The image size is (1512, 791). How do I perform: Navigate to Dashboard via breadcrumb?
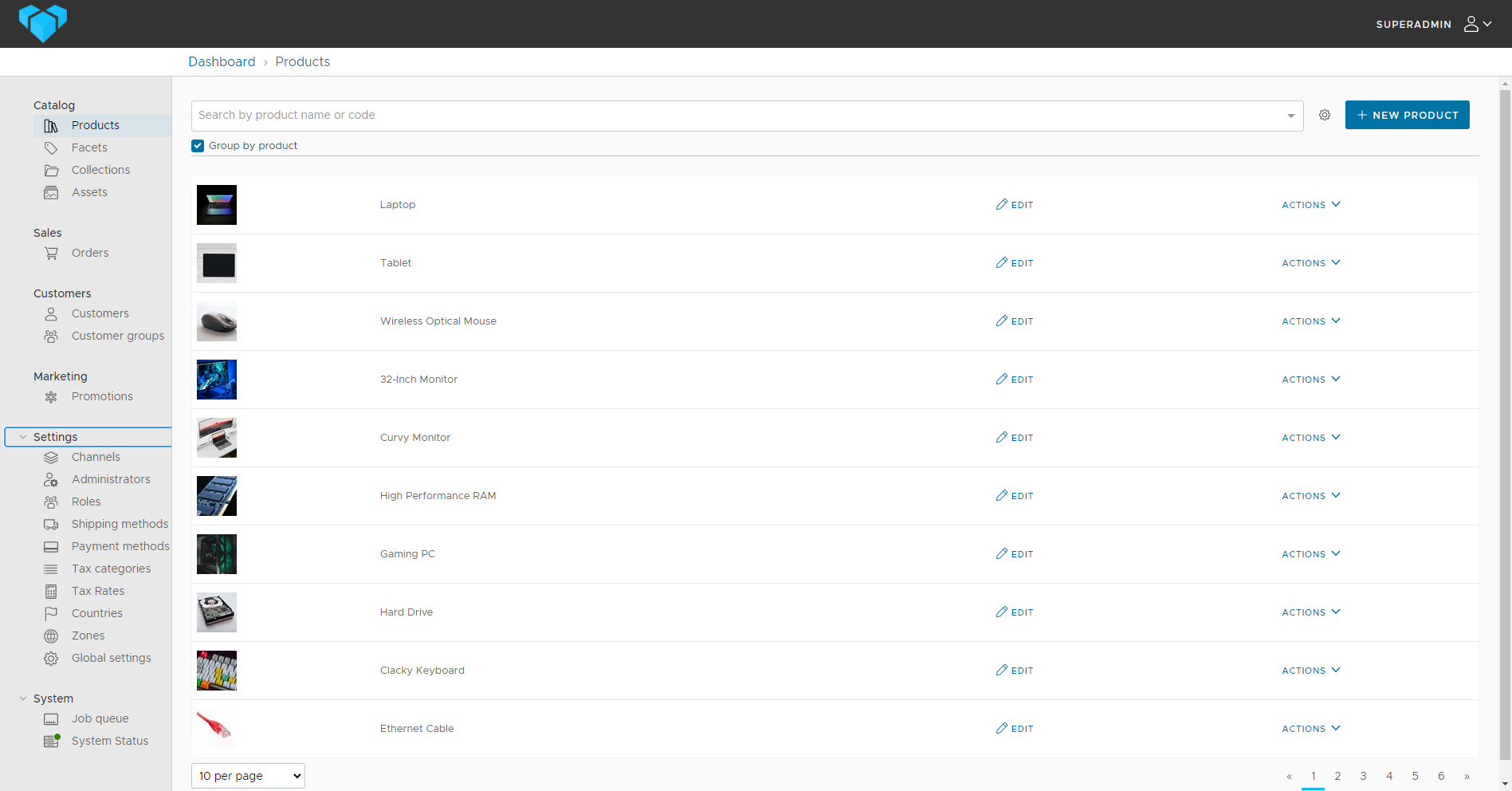pyautogui.click(x=222, y=61)
